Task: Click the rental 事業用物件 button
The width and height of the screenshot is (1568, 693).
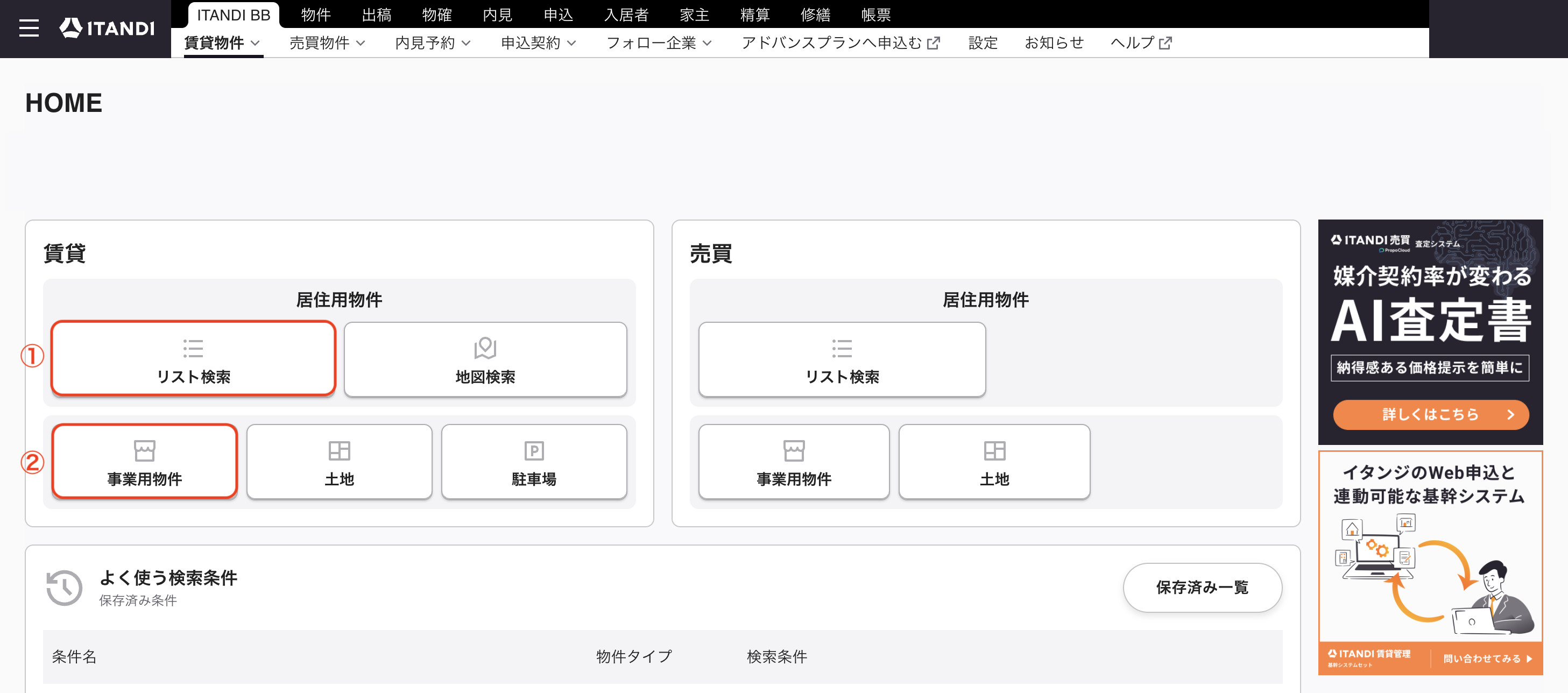Action: coord(144,461)
